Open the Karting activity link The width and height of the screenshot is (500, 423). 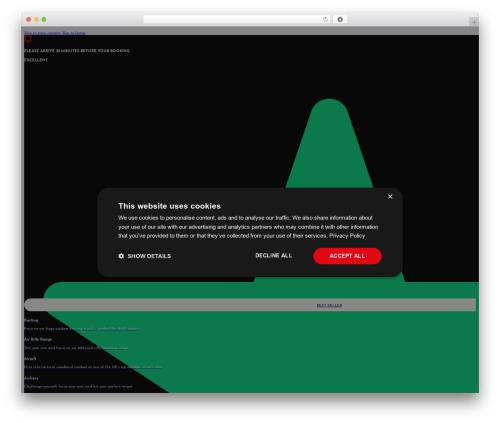[31, 320]
